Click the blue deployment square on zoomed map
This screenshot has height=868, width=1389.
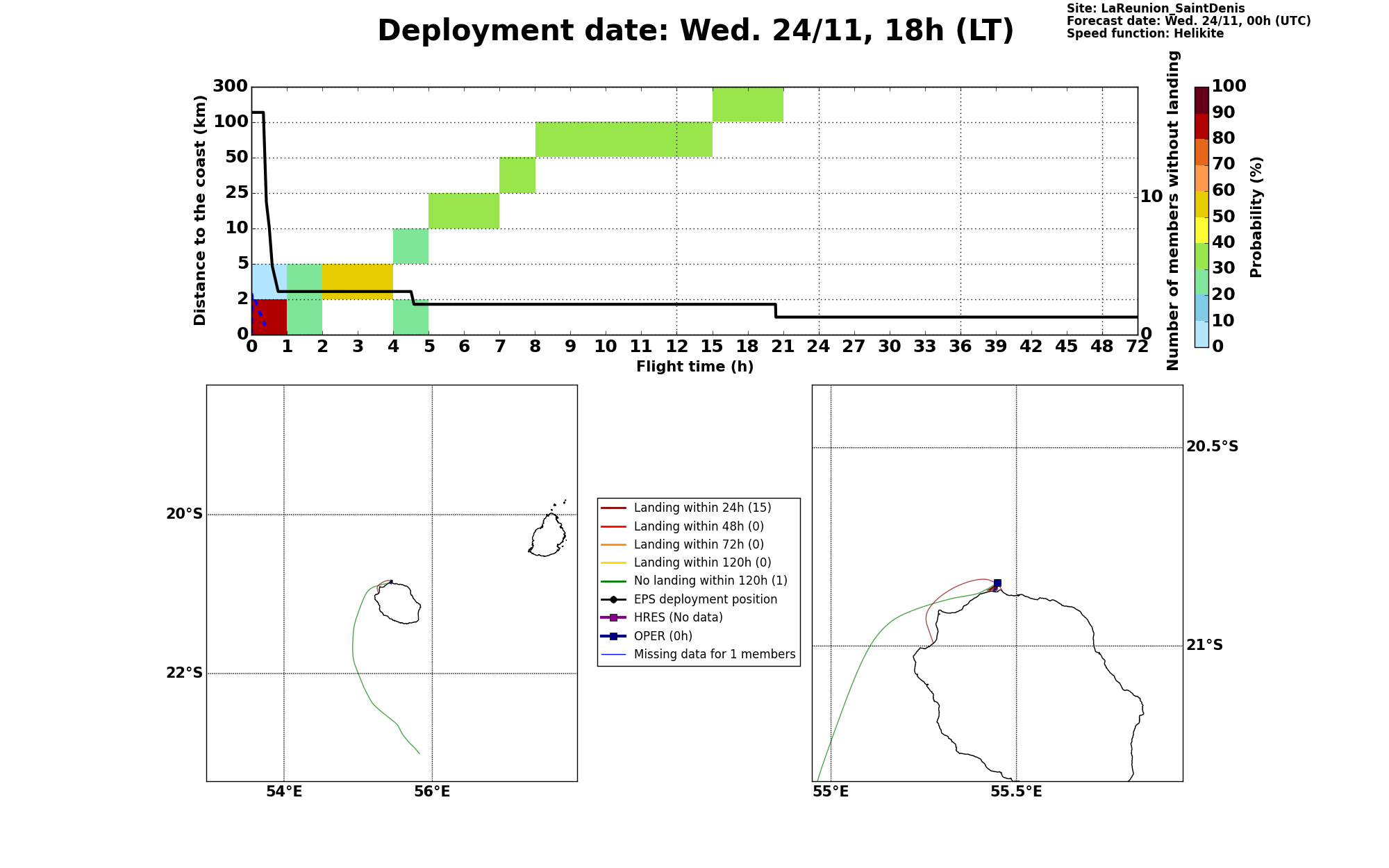[997, 583]
